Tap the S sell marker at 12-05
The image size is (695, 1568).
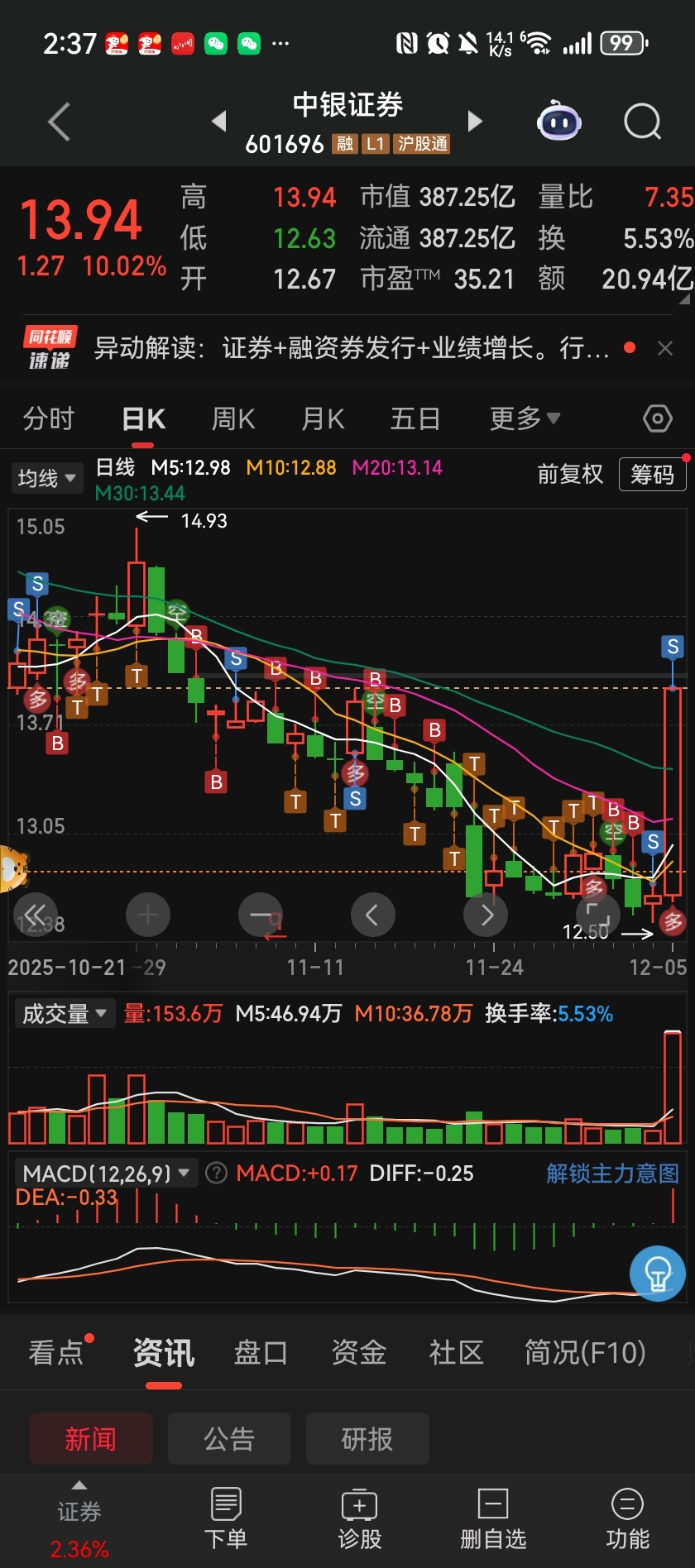(673, 647)
